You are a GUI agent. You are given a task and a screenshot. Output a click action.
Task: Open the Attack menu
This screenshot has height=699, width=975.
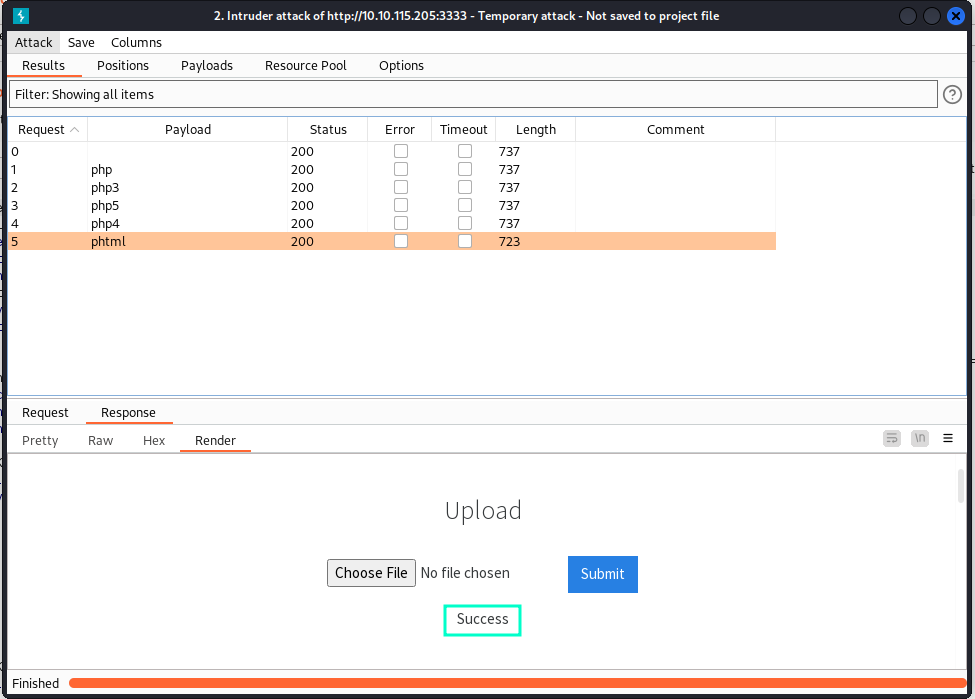[x=34, y=42]
